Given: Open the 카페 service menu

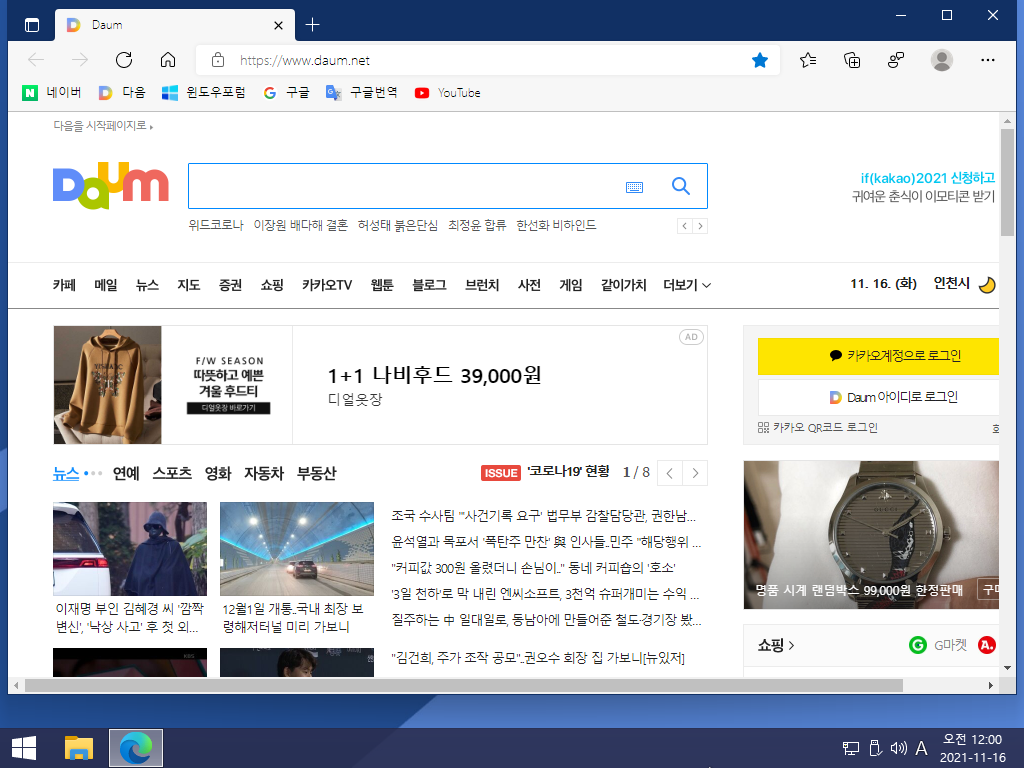Looking at the screenshot, I should point(64,285).
